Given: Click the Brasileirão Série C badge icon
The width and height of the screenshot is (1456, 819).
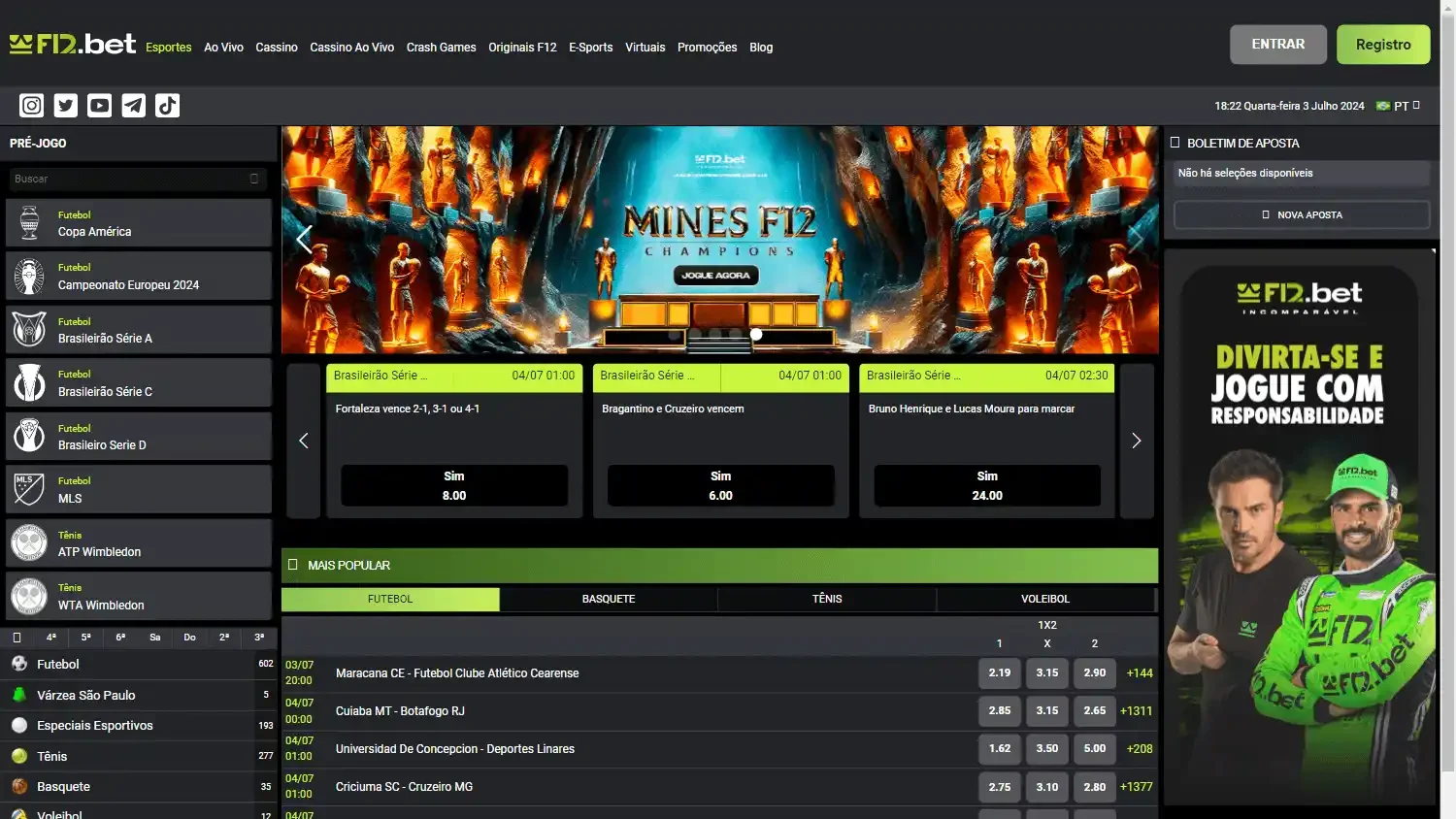Looking at the screenshot, I should (29, 383).
